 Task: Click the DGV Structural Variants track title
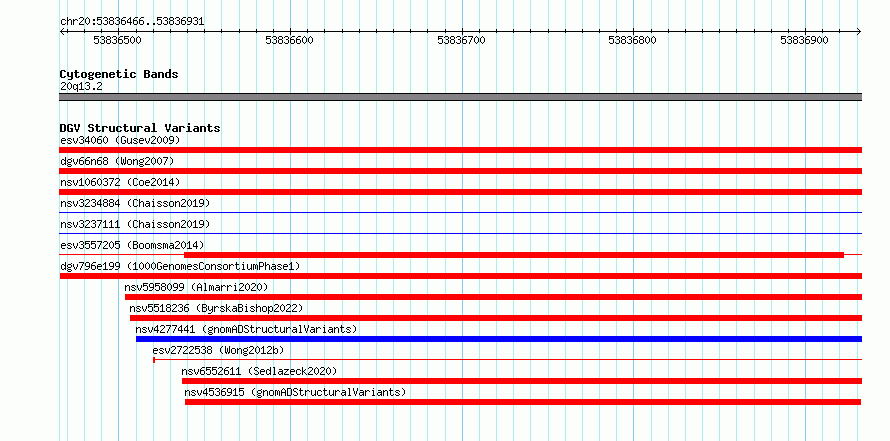coord(140,128)
